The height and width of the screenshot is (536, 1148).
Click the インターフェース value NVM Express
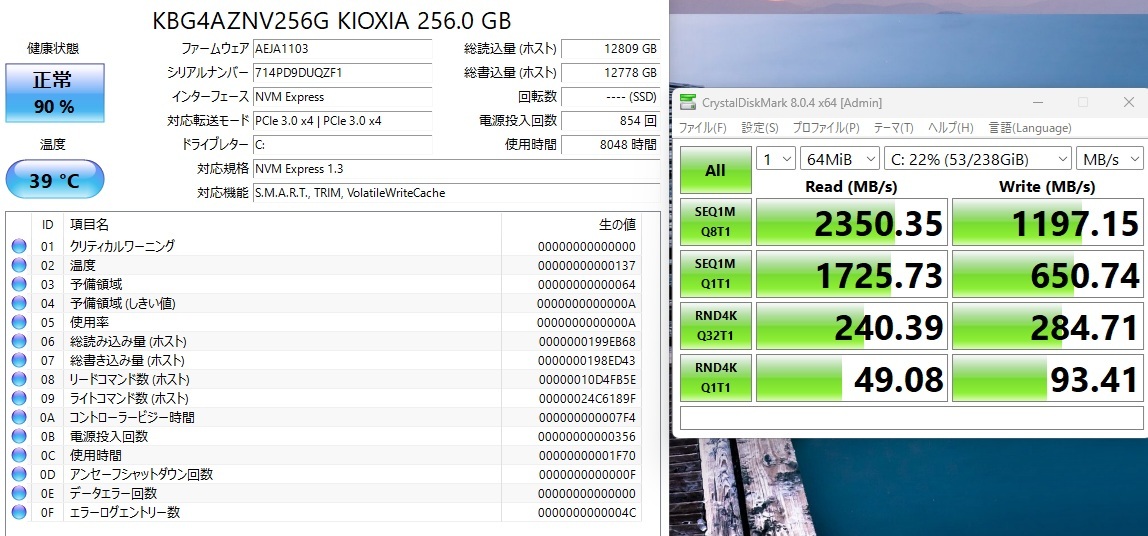[x=343, y=97]
